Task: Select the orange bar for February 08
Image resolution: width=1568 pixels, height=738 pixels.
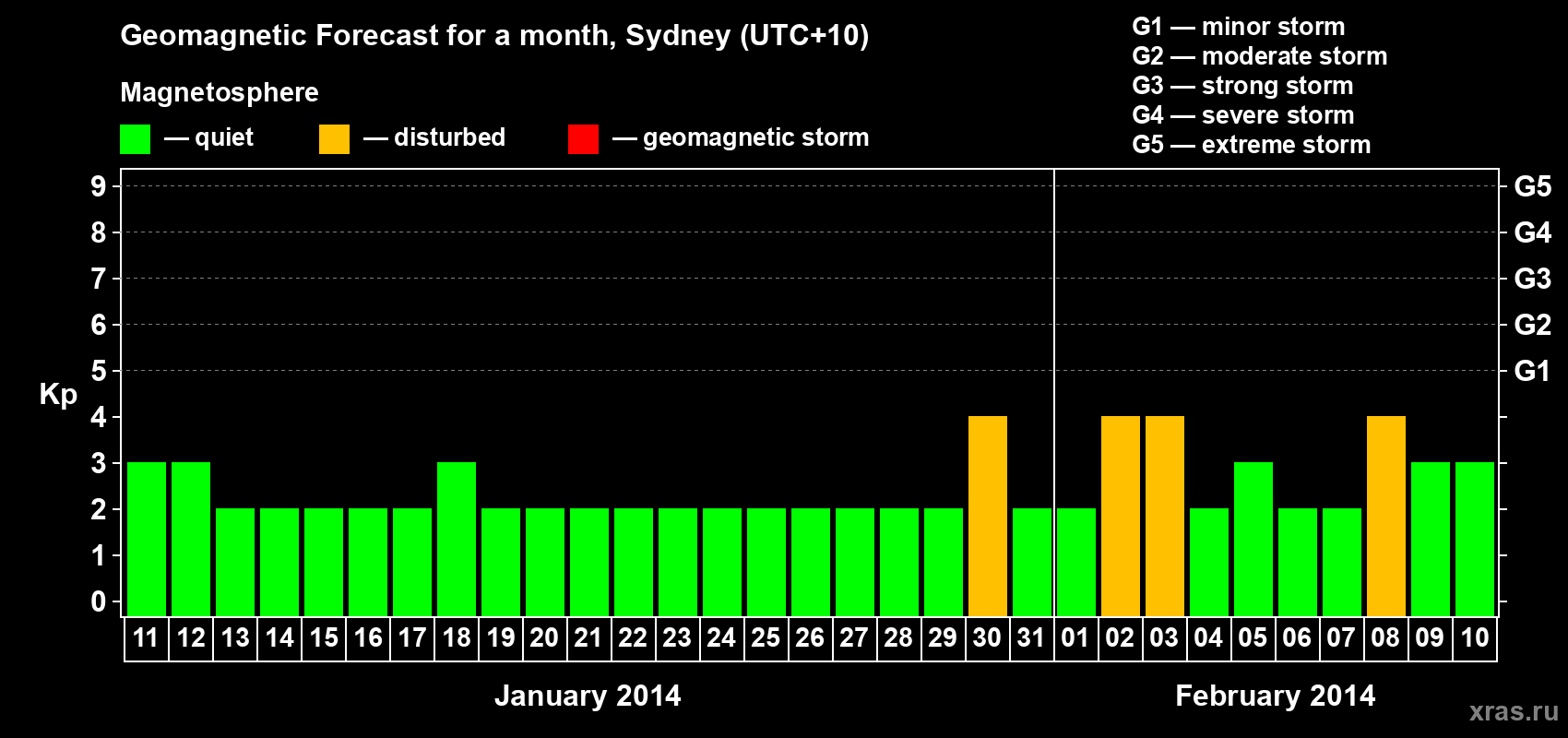Action: (x=1386, y=516)
